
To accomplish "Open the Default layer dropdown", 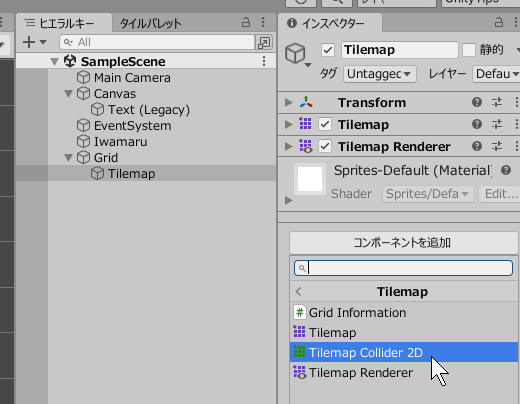I will coord(496,74).
